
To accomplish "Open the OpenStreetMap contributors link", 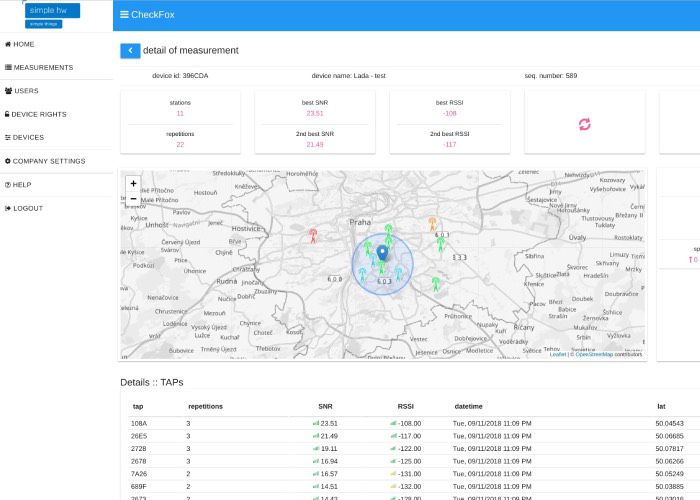I will pos(594,354).
